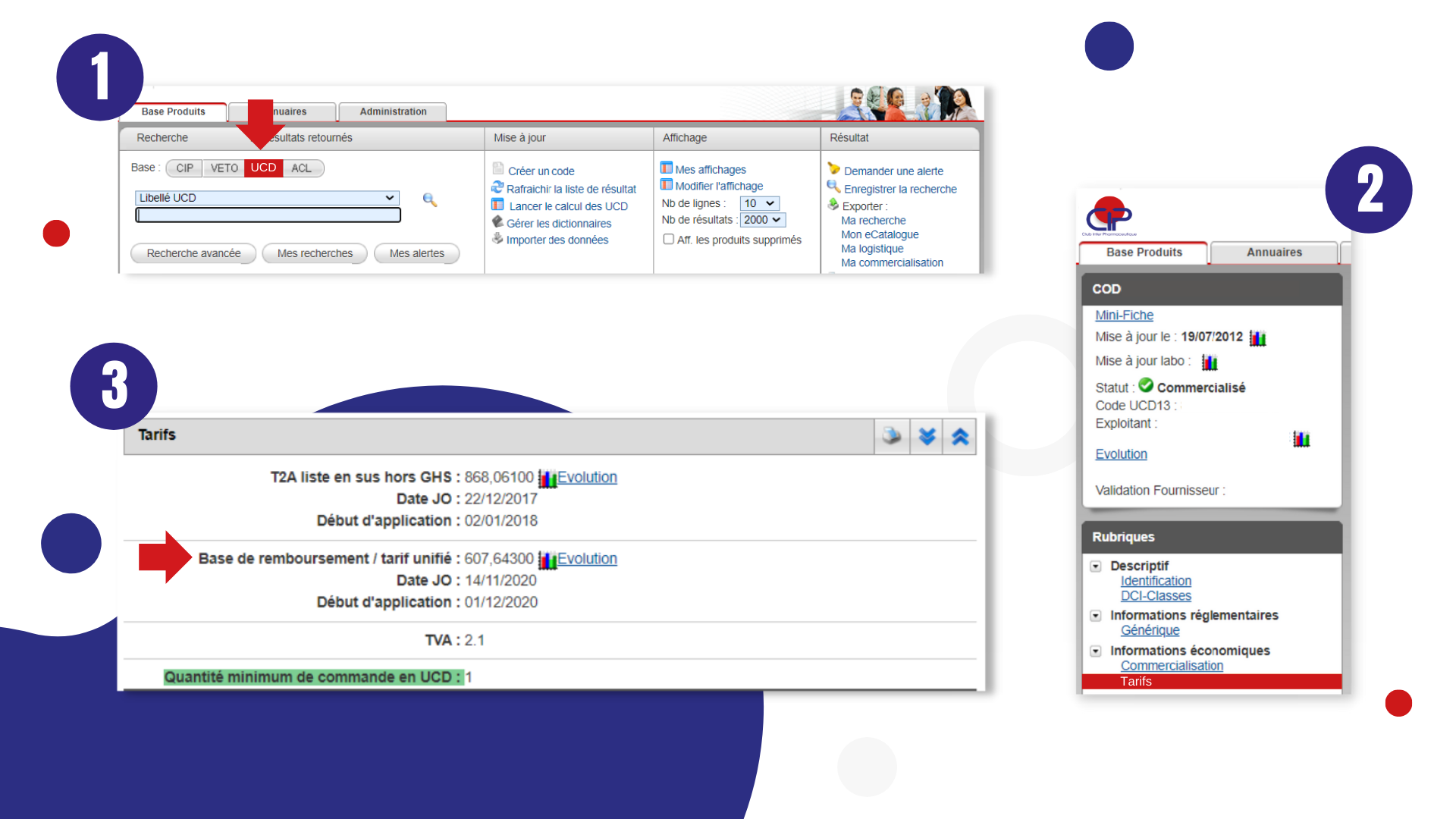Click the double-down arrow icon in Tarifs header
This screenshot has width=1456, height=819.
coord(927,436)
